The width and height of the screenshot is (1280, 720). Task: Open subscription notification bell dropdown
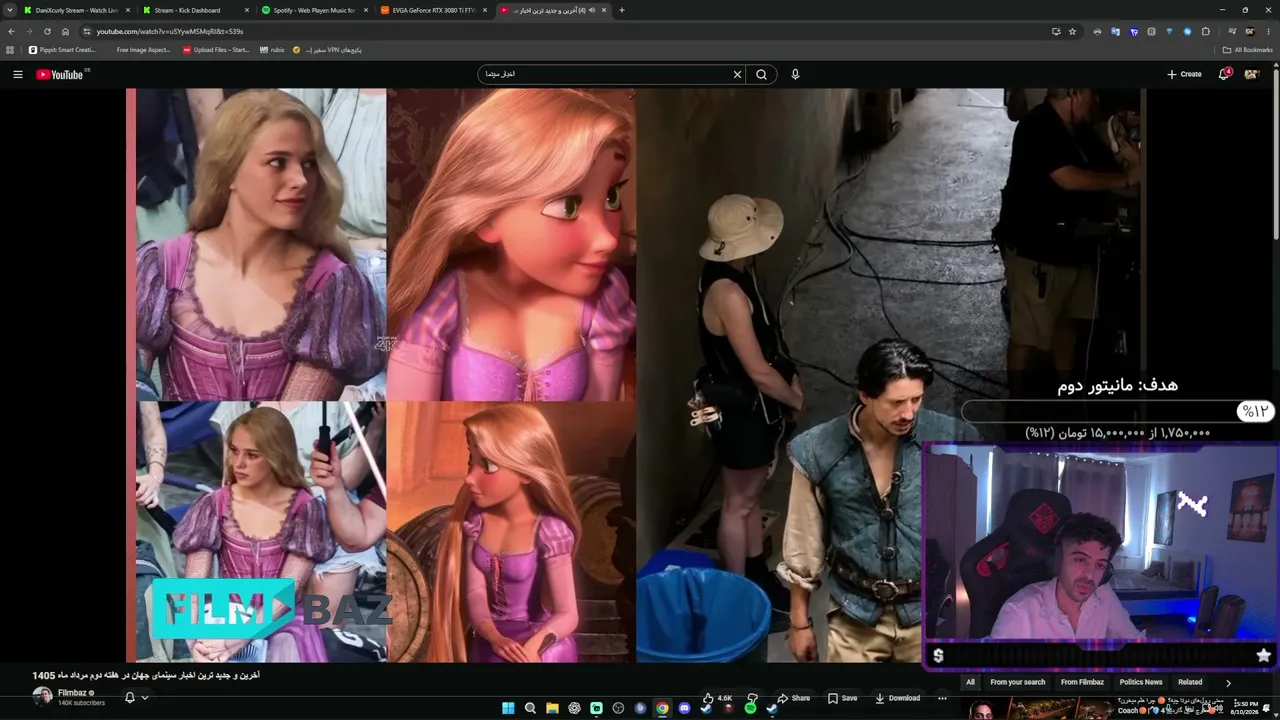click(x=136, y=698)
